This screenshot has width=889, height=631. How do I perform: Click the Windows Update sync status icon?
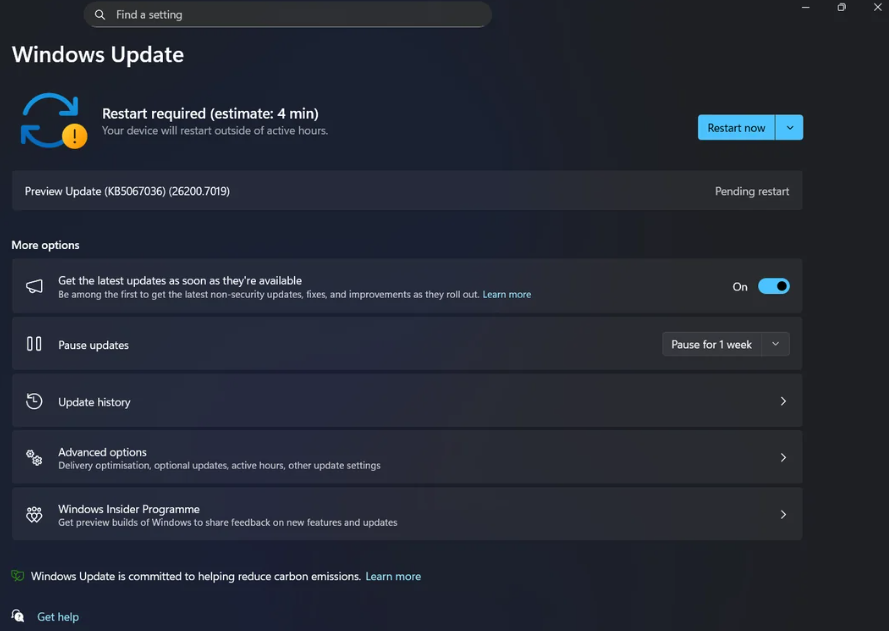coord(54,121)
